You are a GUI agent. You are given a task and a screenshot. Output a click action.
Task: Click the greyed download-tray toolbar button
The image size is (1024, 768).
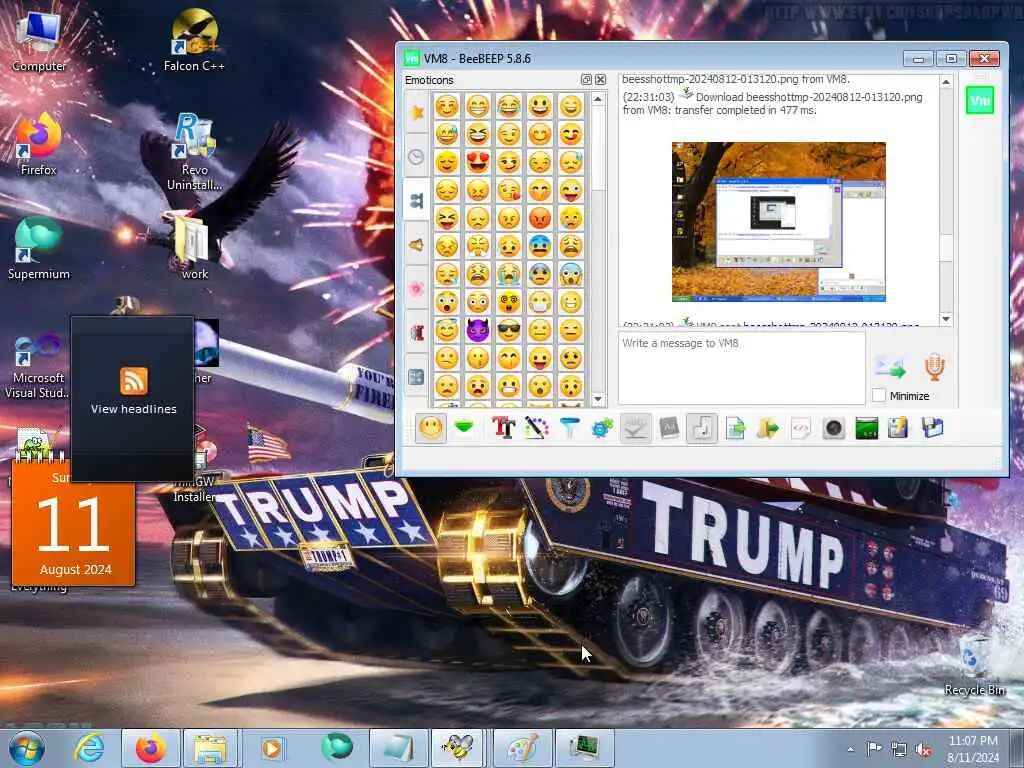coord(635,428)
